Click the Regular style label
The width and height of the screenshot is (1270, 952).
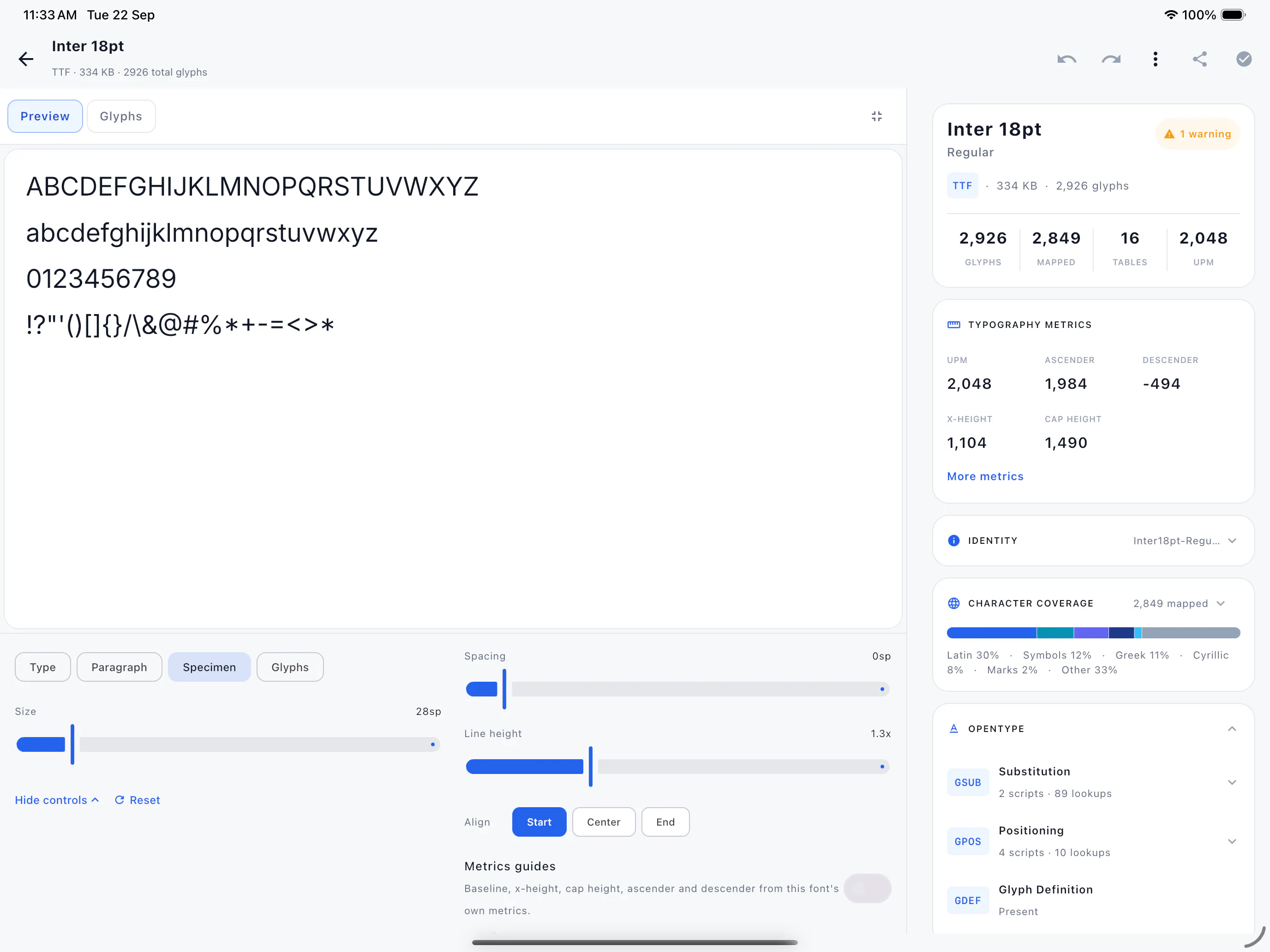[970, 152]
